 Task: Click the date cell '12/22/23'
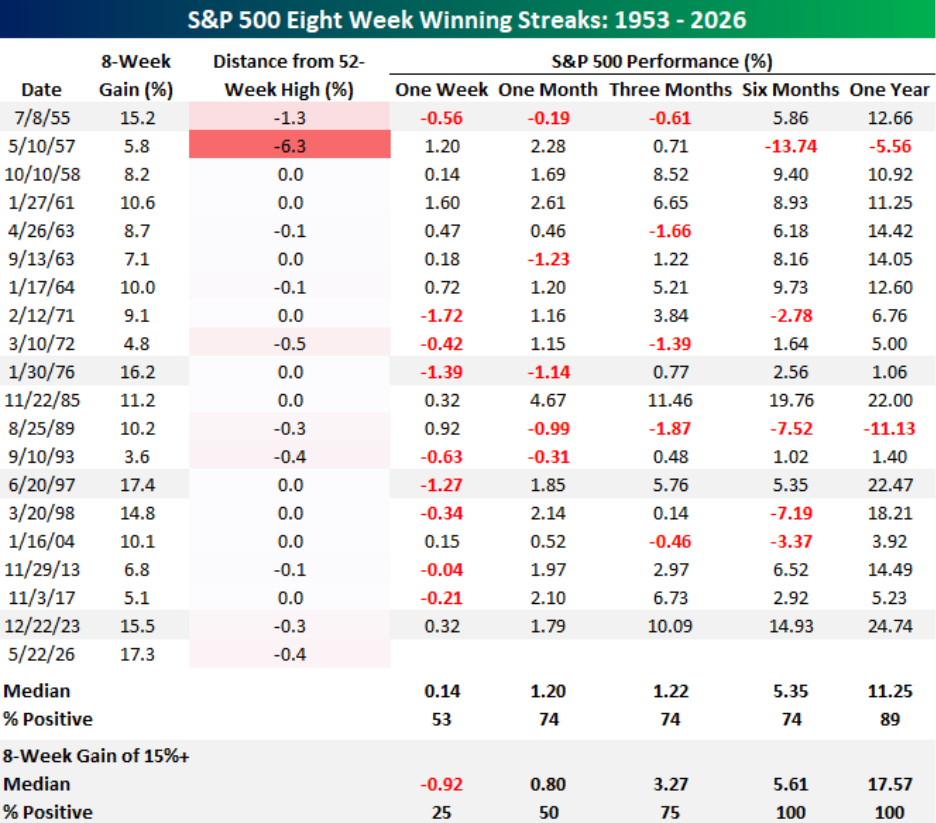click(x=42, y=626)
